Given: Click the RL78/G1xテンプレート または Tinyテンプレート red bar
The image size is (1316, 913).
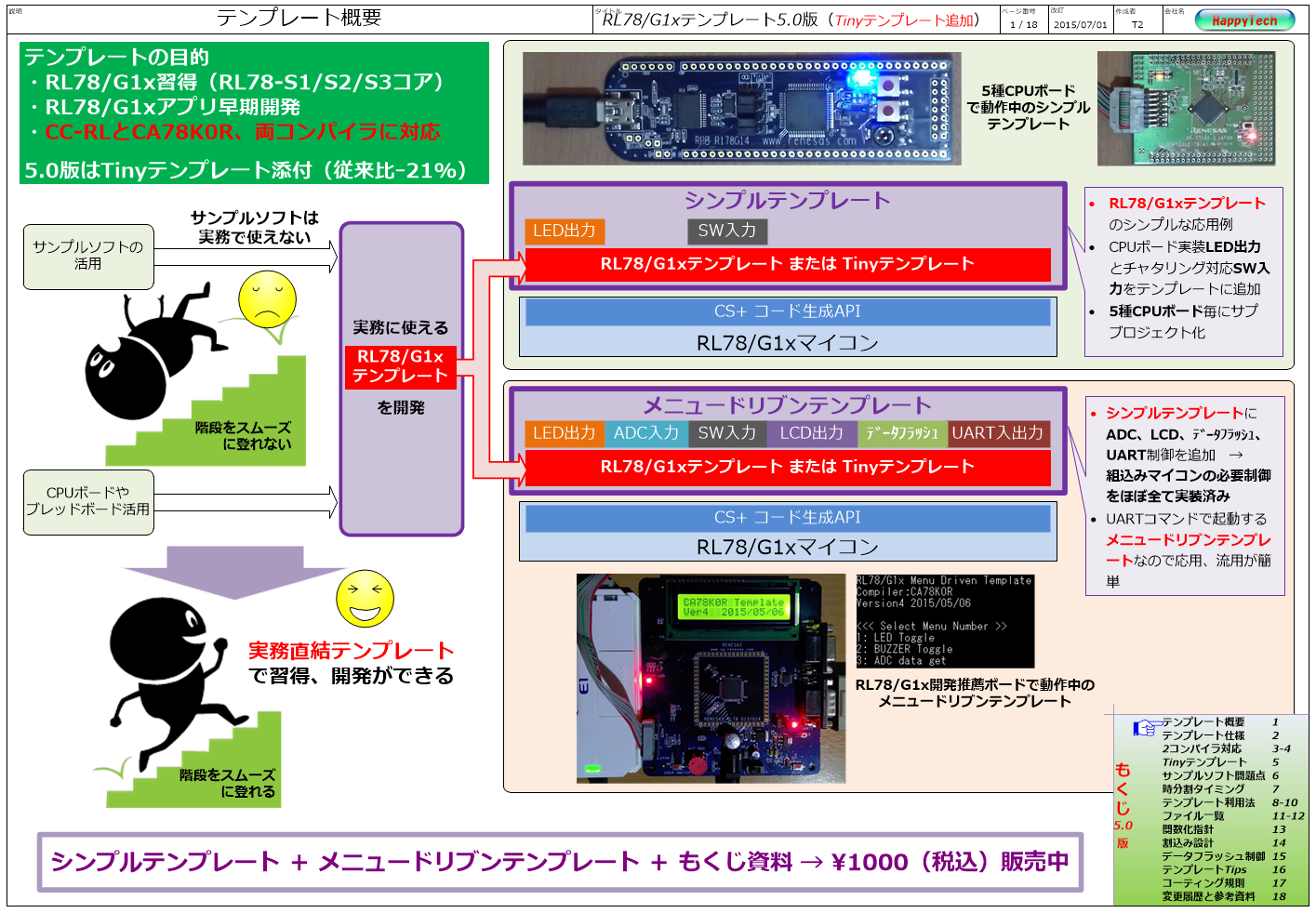Looking at the screenshot, I should (x=788, y=264).
